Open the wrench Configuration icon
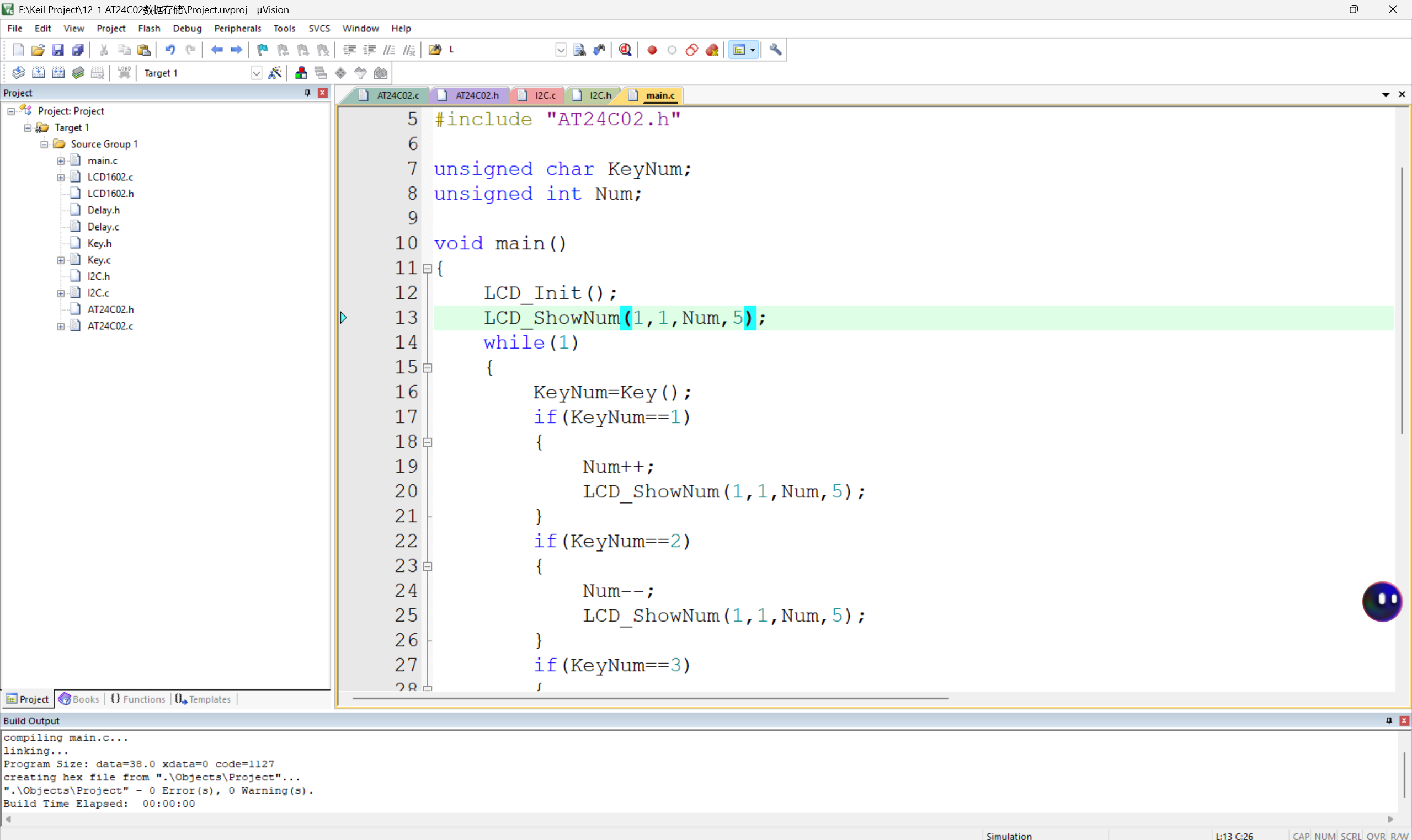1412x840 pixels. click(x=776, y=50)
